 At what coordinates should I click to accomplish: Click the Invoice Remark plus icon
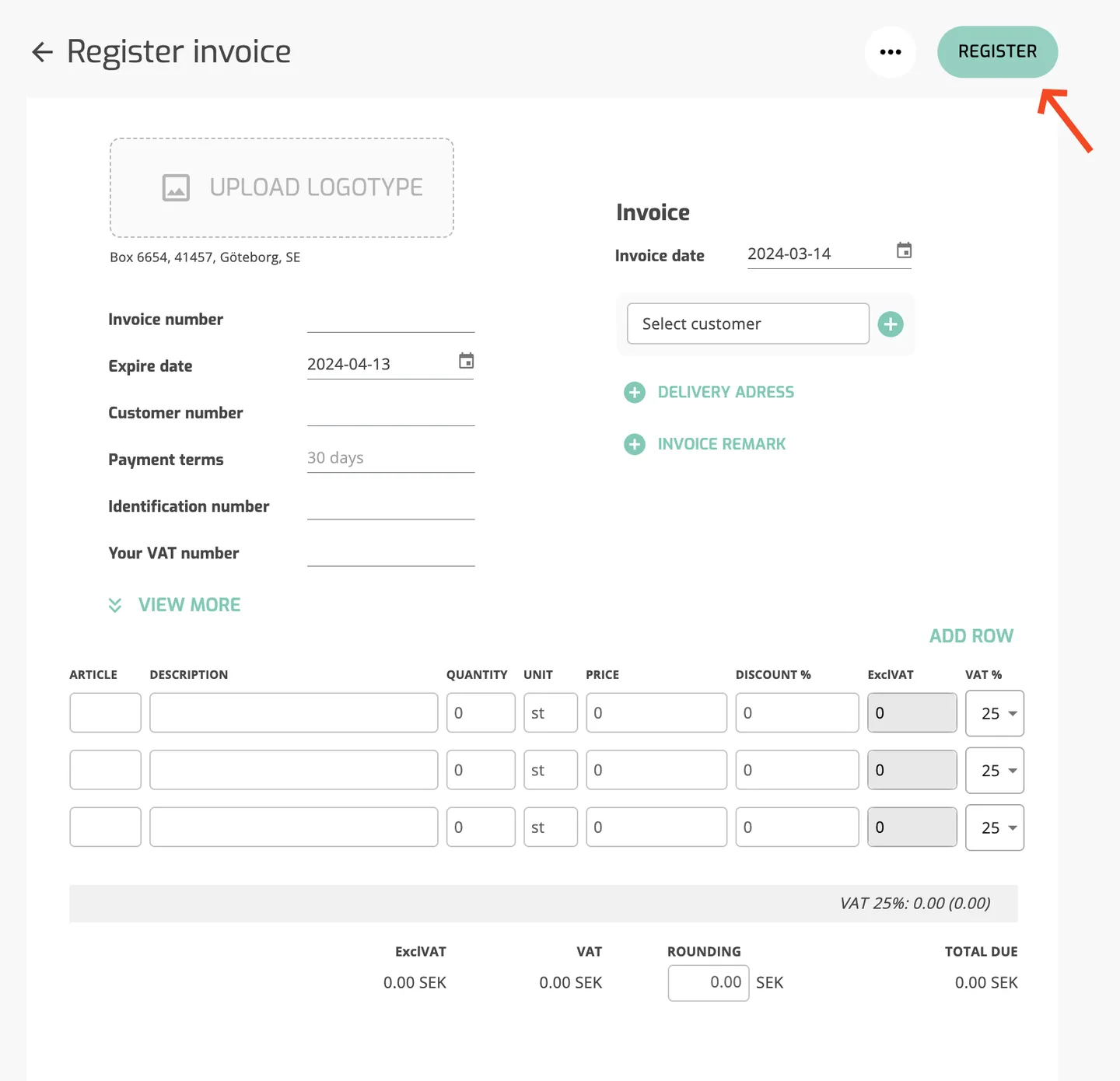[635, 444]
